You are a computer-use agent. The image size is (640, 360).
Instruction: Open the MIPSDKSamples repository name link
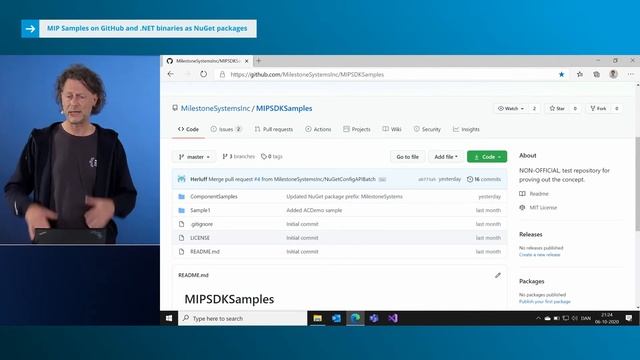(x=284, y=109)
